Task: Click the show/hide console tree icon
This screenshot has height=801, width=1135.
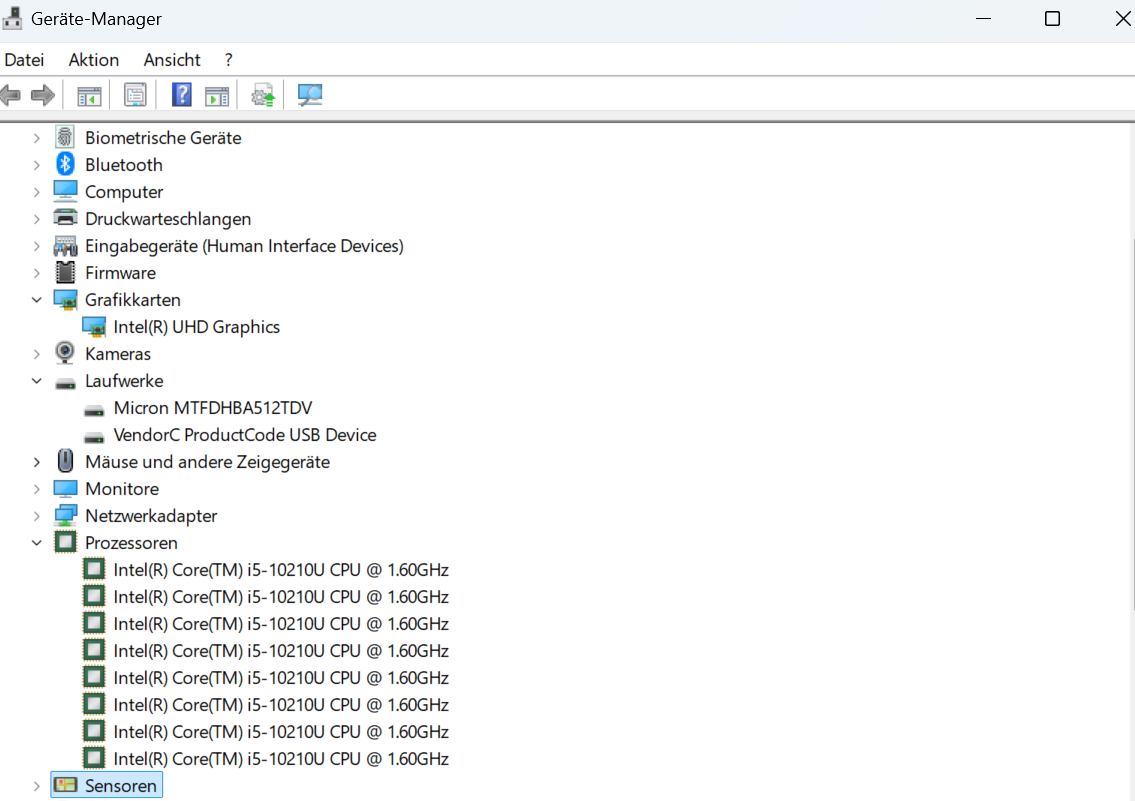Action: (x=90, y=96)
